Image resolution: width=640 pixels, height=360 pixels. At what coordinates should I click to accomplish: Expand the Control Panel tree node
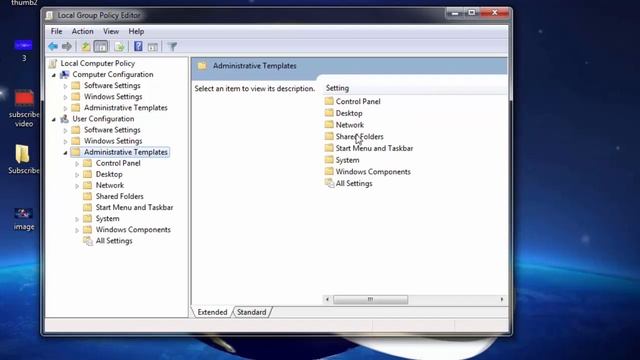tap(77, 164)
